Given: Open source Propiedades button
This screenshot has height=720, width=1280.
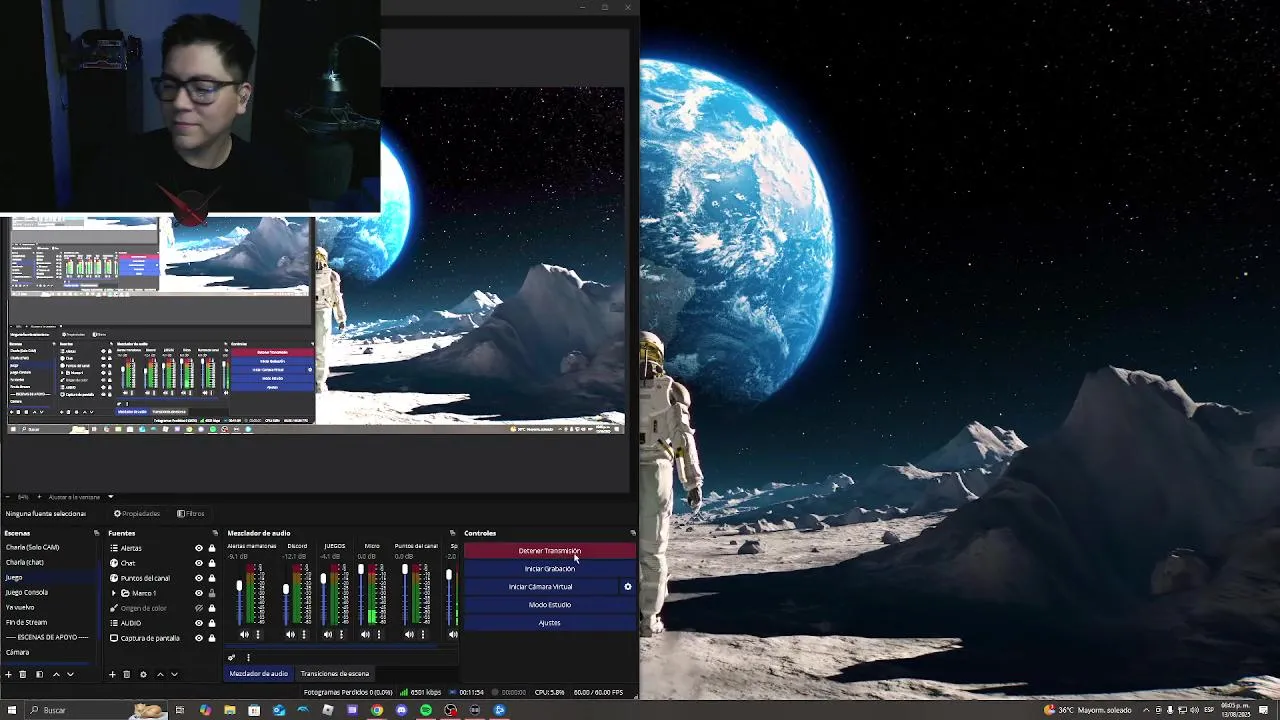Looking at the screenshot, I should [x=137, y=514].
